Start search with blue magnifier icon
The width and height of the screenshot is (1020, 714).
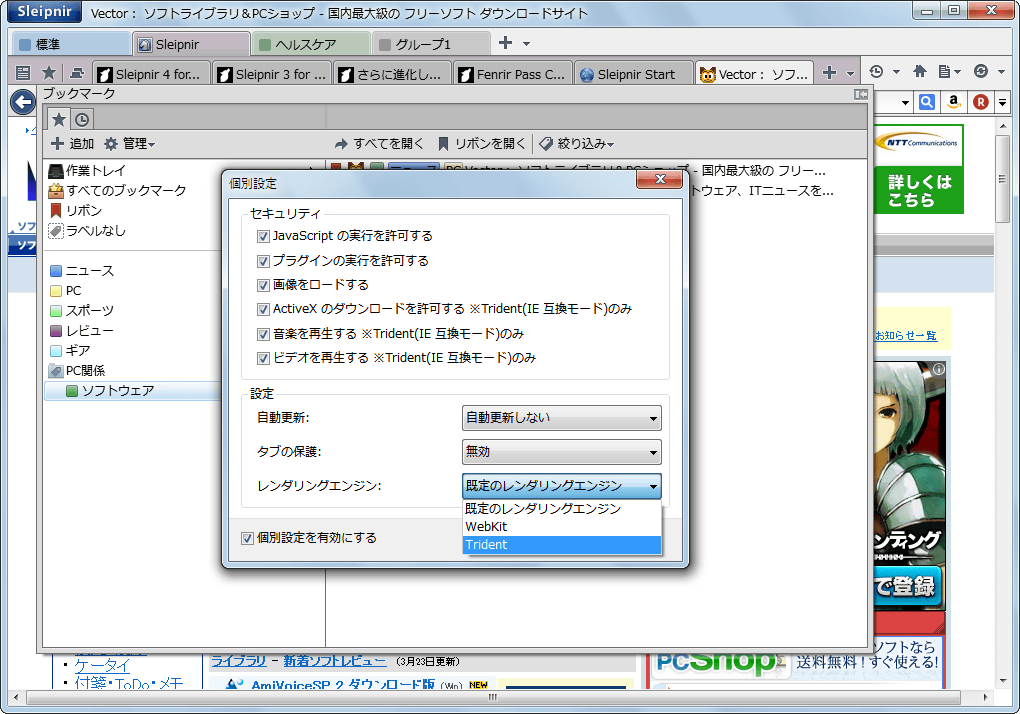[927, 102]
